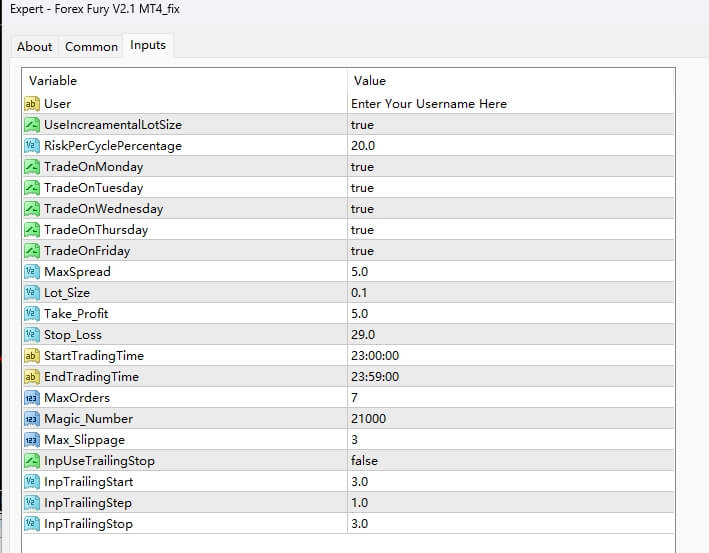Click the MaxOrders integer icon
Image resolution: width=709 pixels, height=553 pixels.
point(32,398)
